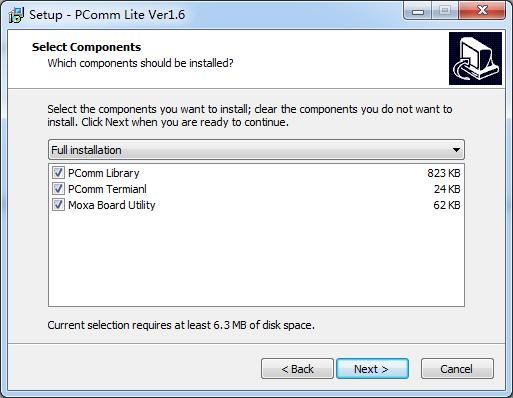
Task: Uncheck the PComm Library checkbox
Action: (58, 173)
